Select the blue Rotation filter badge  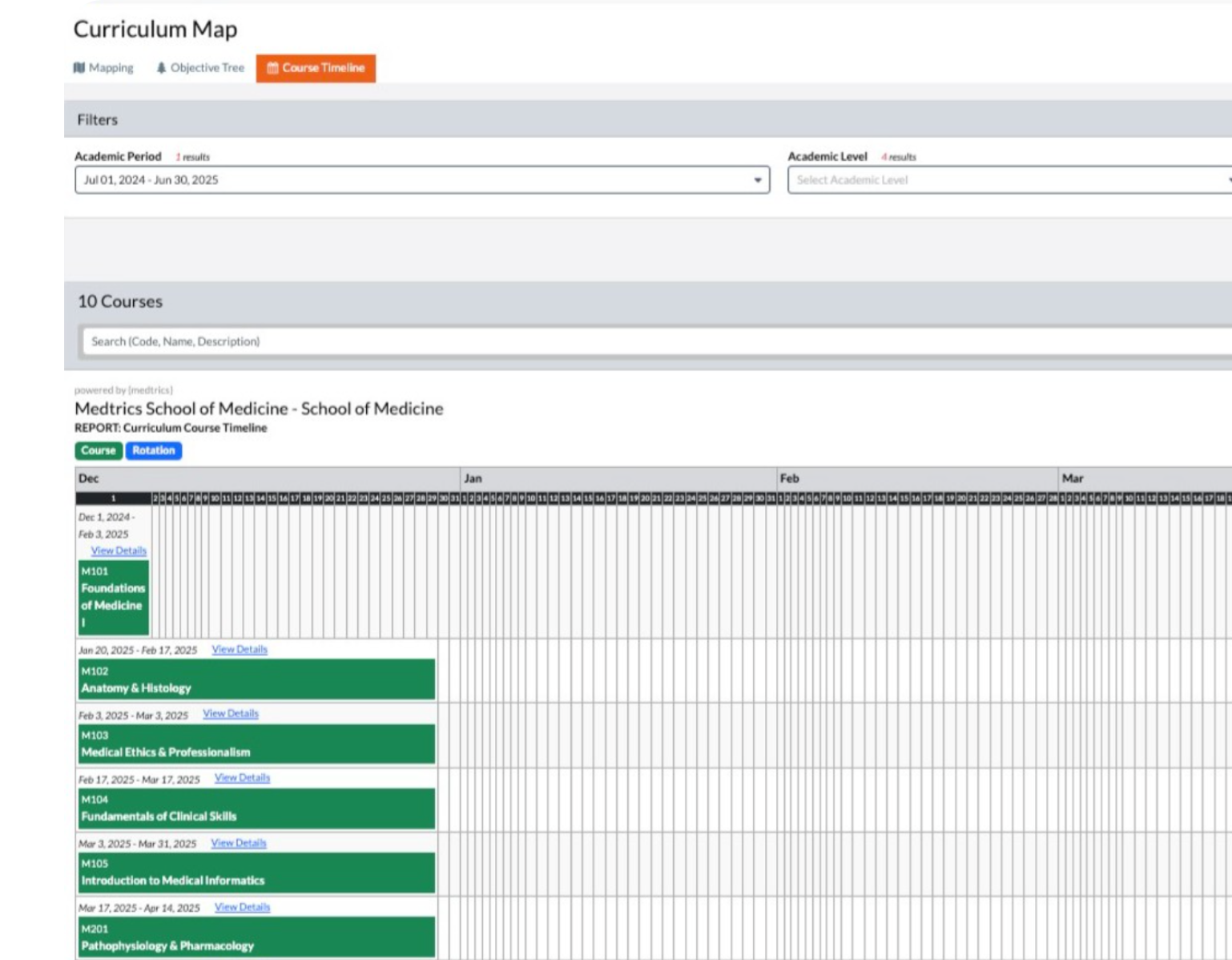154,450
